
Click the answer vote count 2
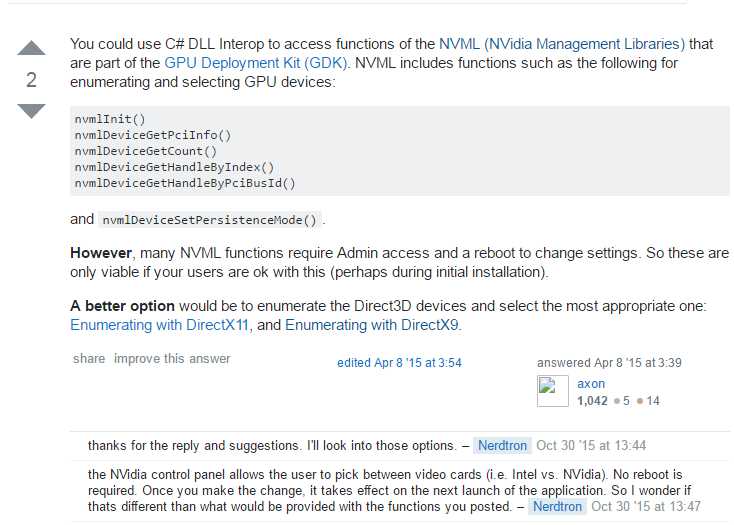31,80
